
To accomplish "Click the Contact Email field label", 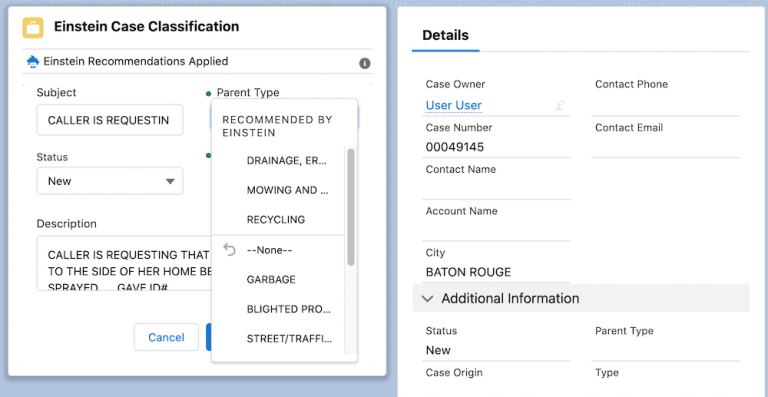I will click(629, 128).
